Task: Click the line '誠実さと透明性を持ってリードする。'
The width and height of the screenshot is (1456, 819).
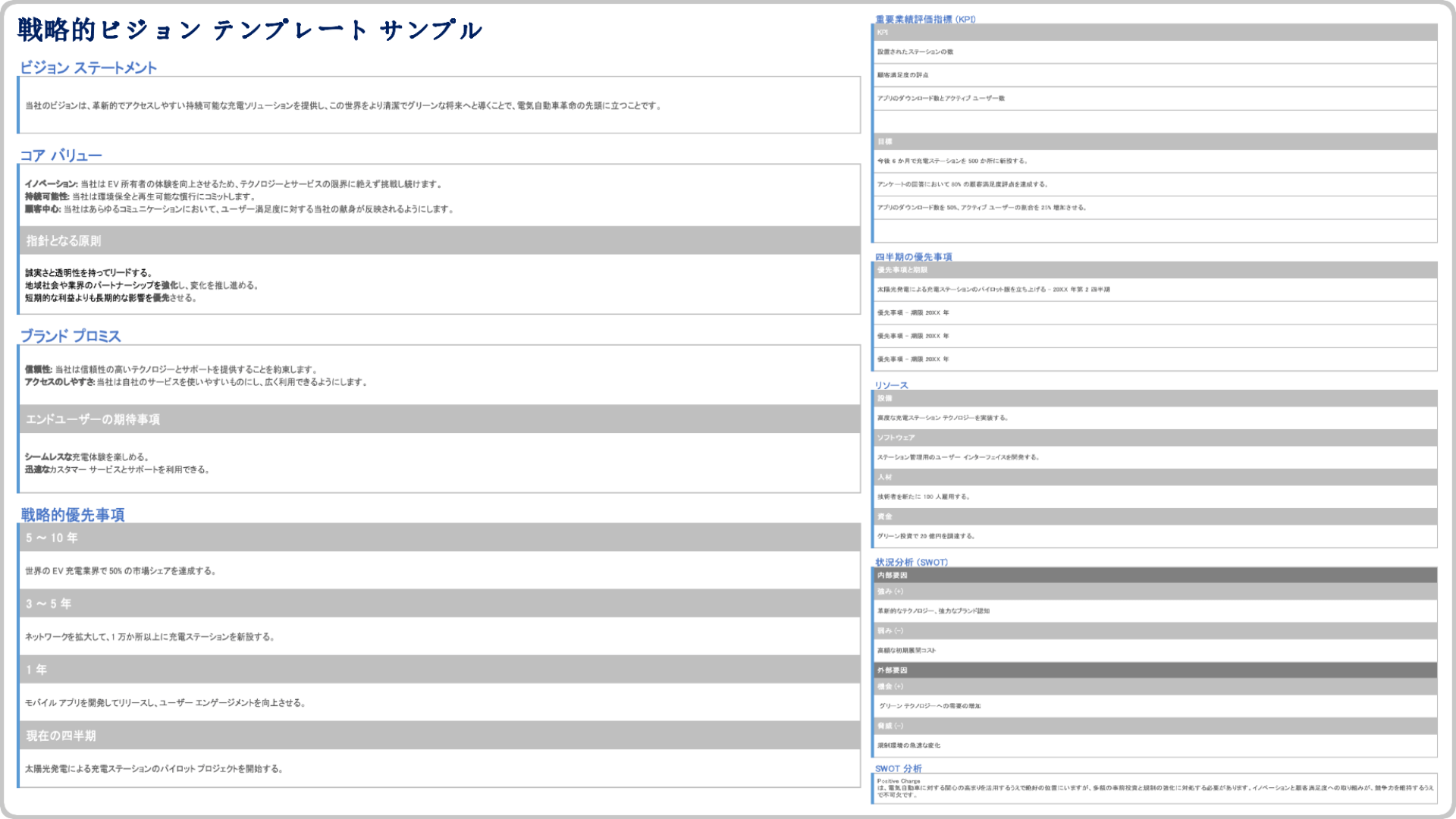Action: [x=89, y=273]
